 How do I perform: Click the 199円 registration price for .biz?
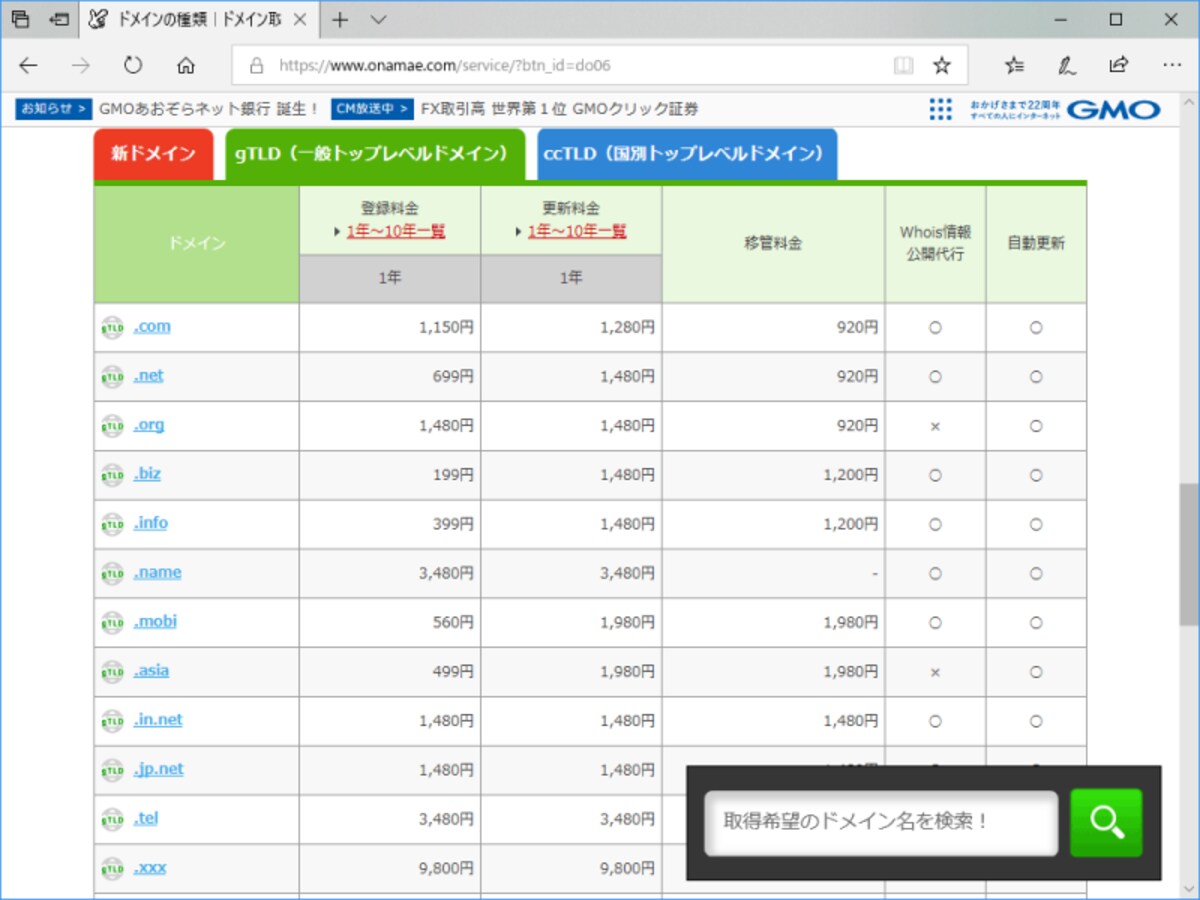click(x=454, y=474)
